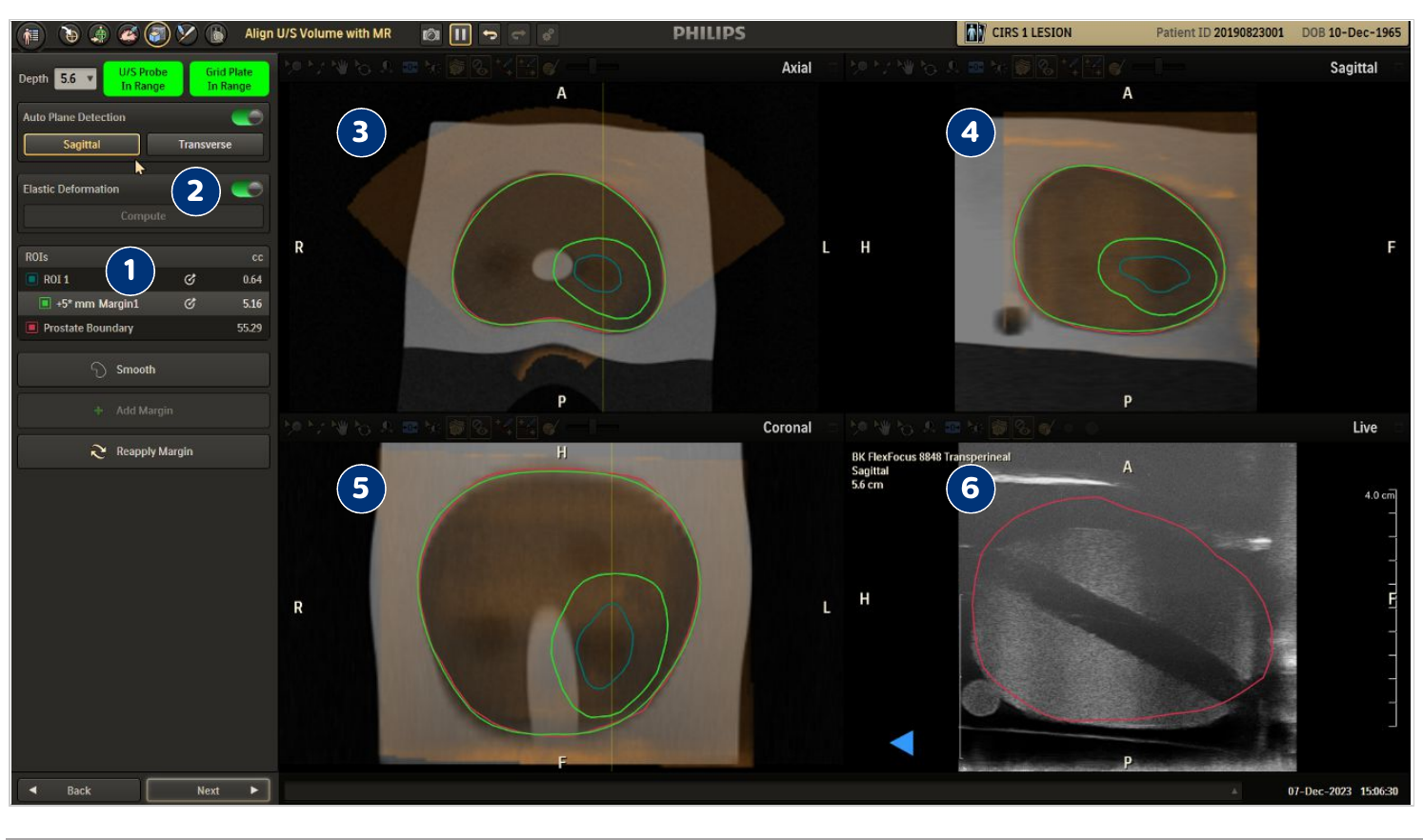Select the hand-with-probe workflow step icon
This screenshot has width=1423, height=840.
[129, 34]
